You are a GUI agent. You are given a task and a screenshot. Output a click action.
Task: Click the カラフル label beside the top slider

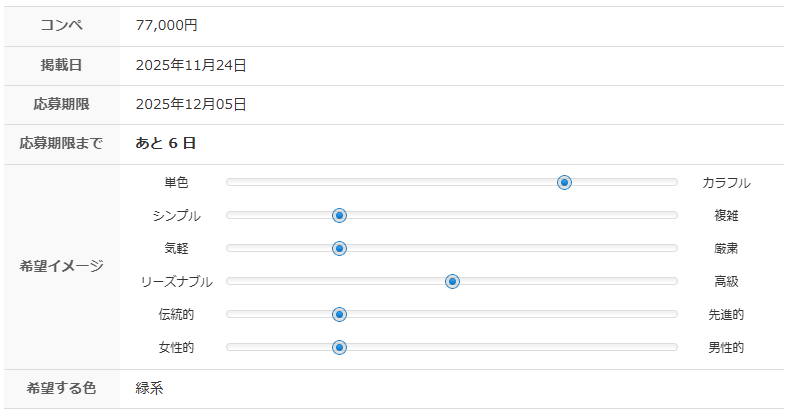click(x=726, y=183)
